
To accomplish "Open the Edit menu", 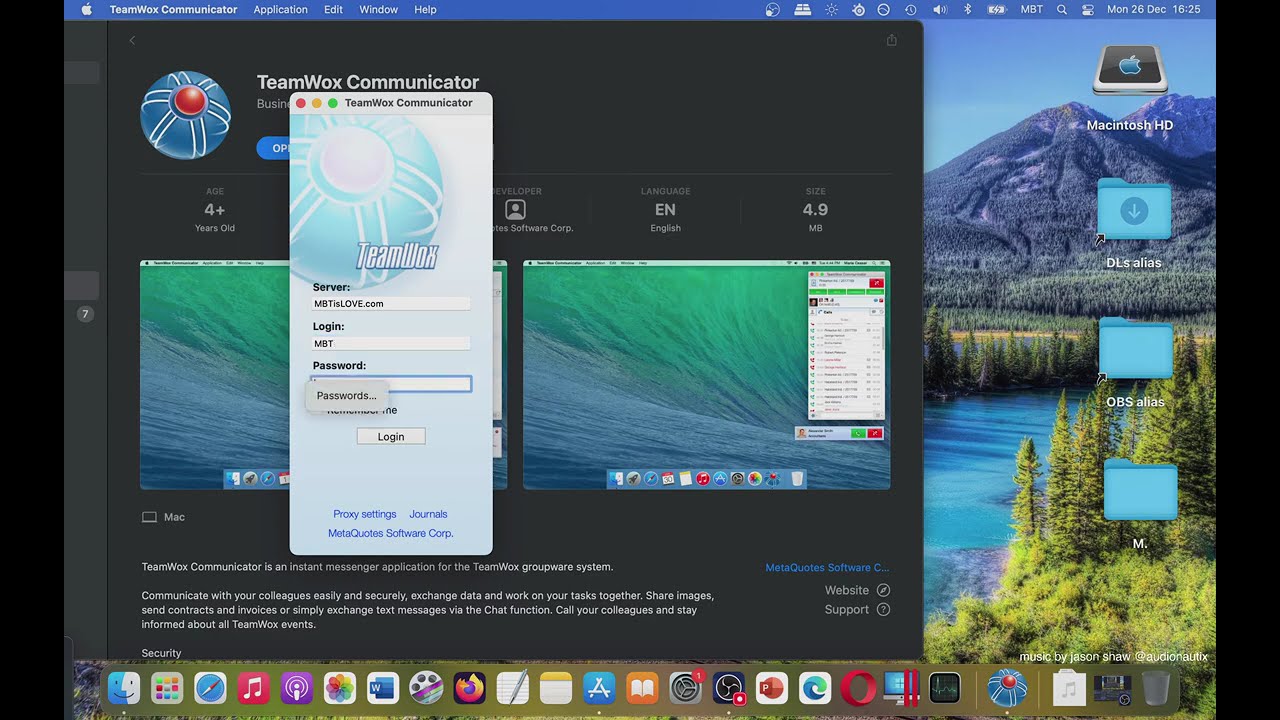I will (333, 9).
